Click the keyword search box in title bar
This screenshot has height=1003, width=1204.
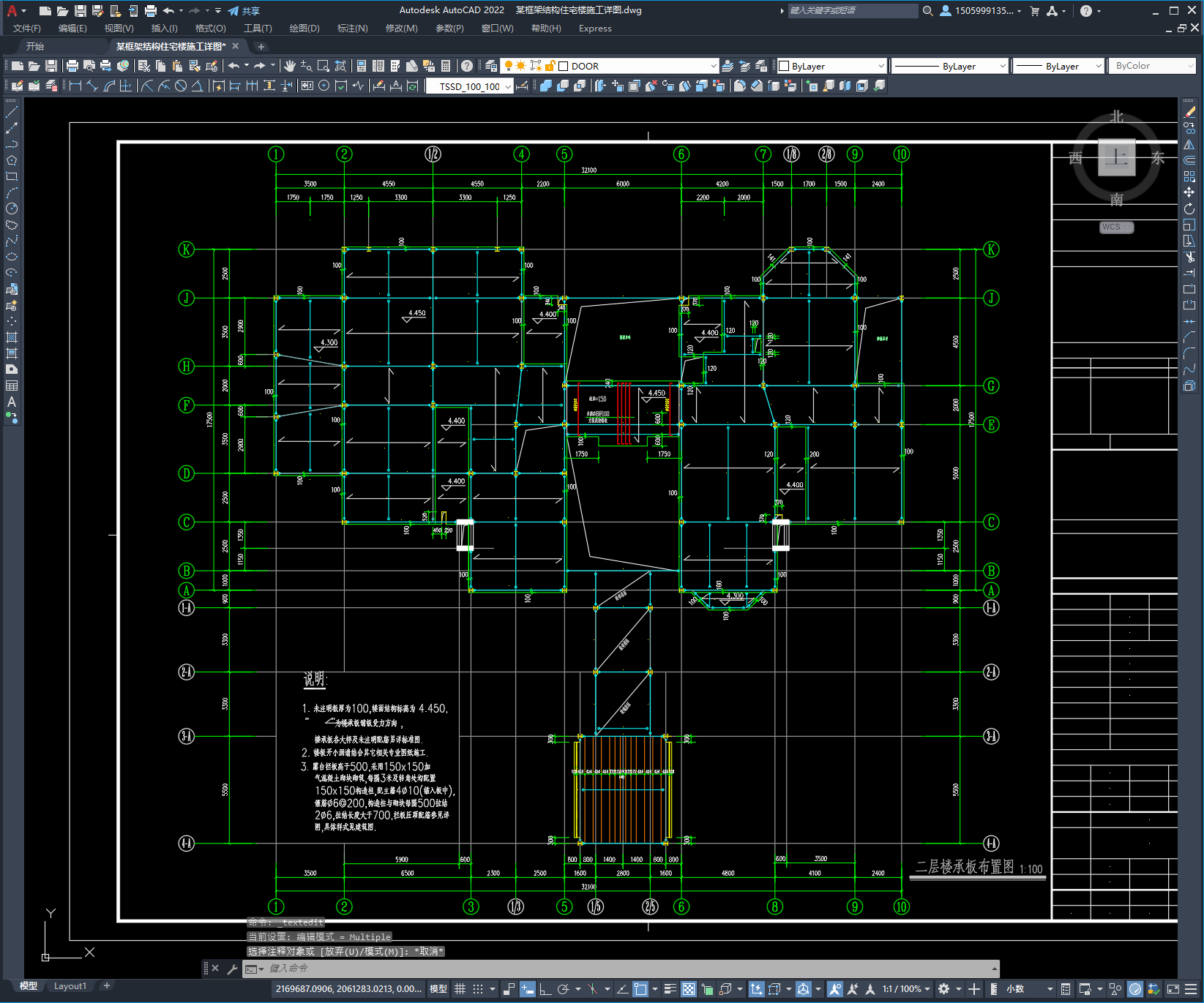point(852,11)
